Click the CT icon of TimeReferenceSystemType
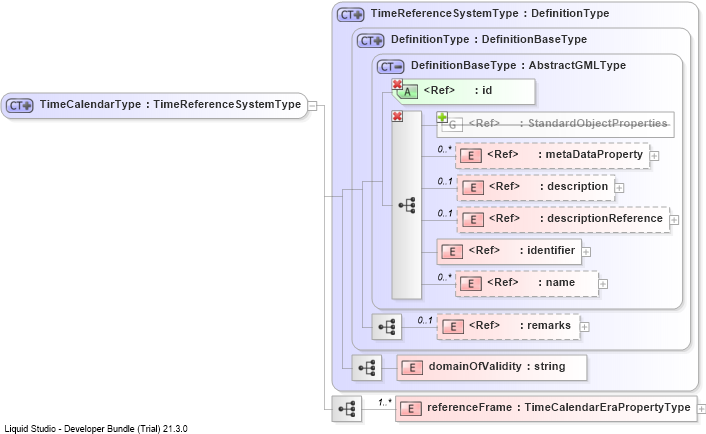The image size is (706, 434). click(350, 15)
